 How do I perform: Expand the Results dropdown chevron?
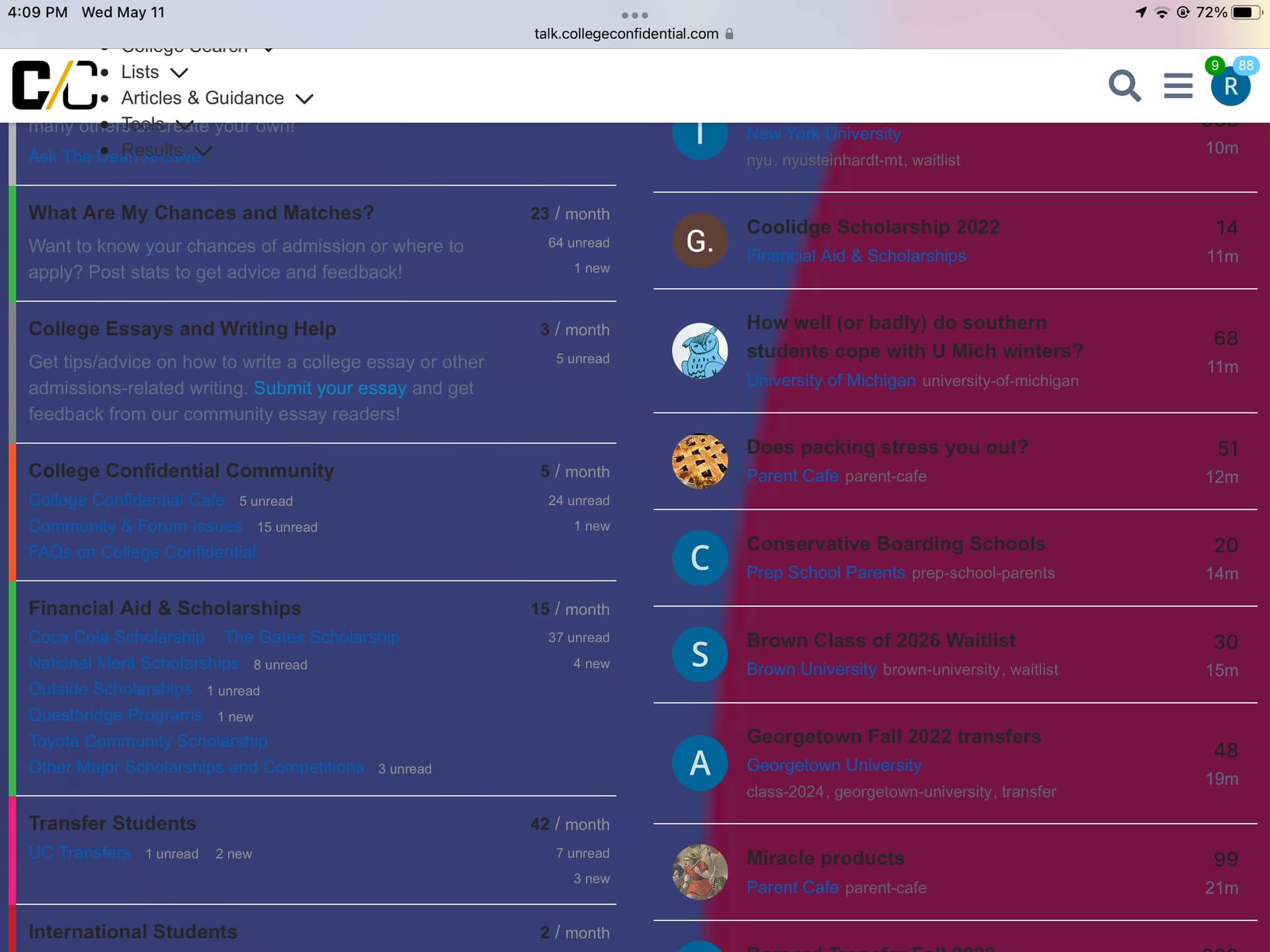(x=203, y=151)
